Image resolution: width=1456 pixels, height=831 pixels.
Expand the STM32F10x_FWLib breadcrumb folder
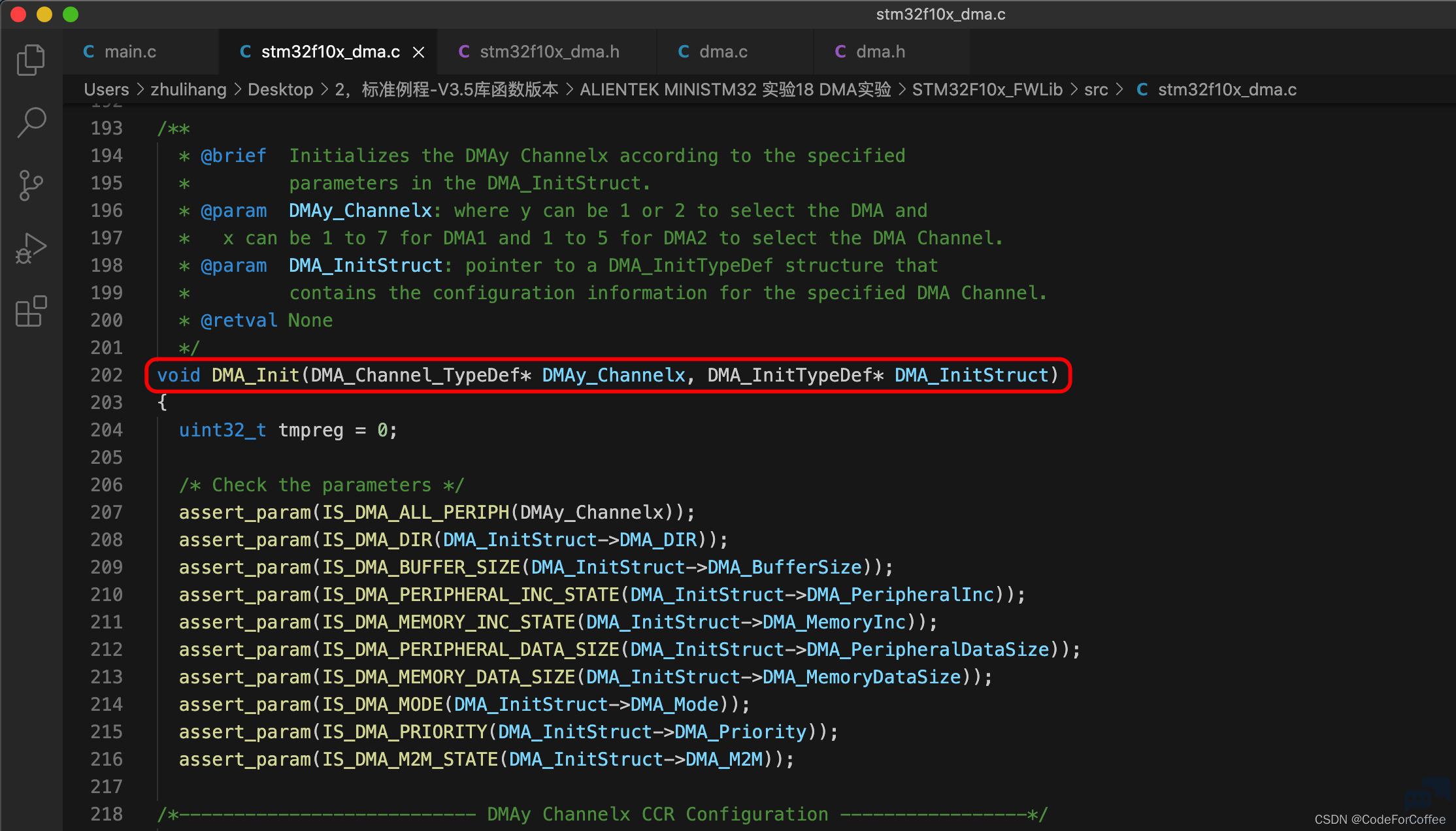coord(987,90)
